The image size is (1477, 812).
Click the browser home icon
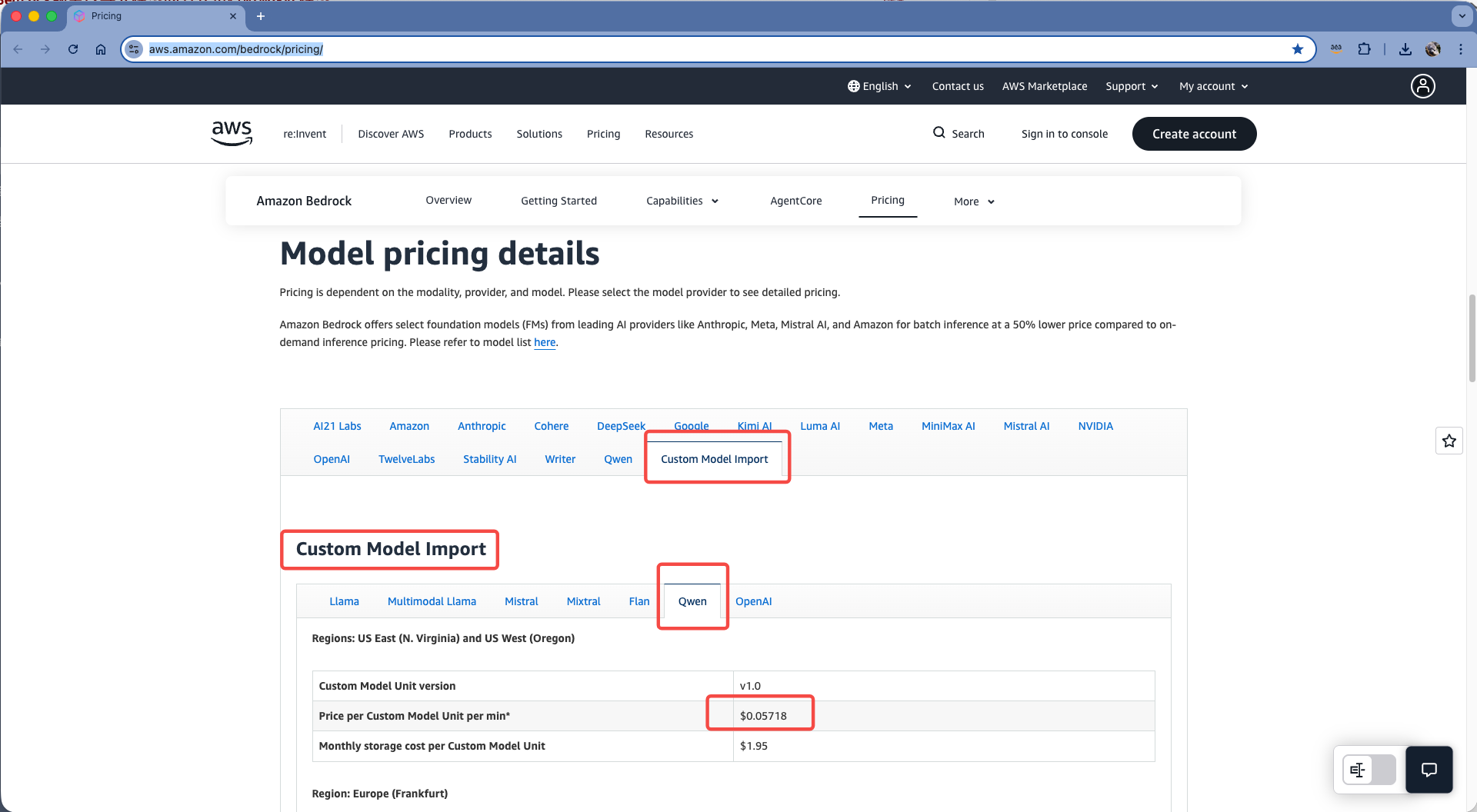pos(101,49)
